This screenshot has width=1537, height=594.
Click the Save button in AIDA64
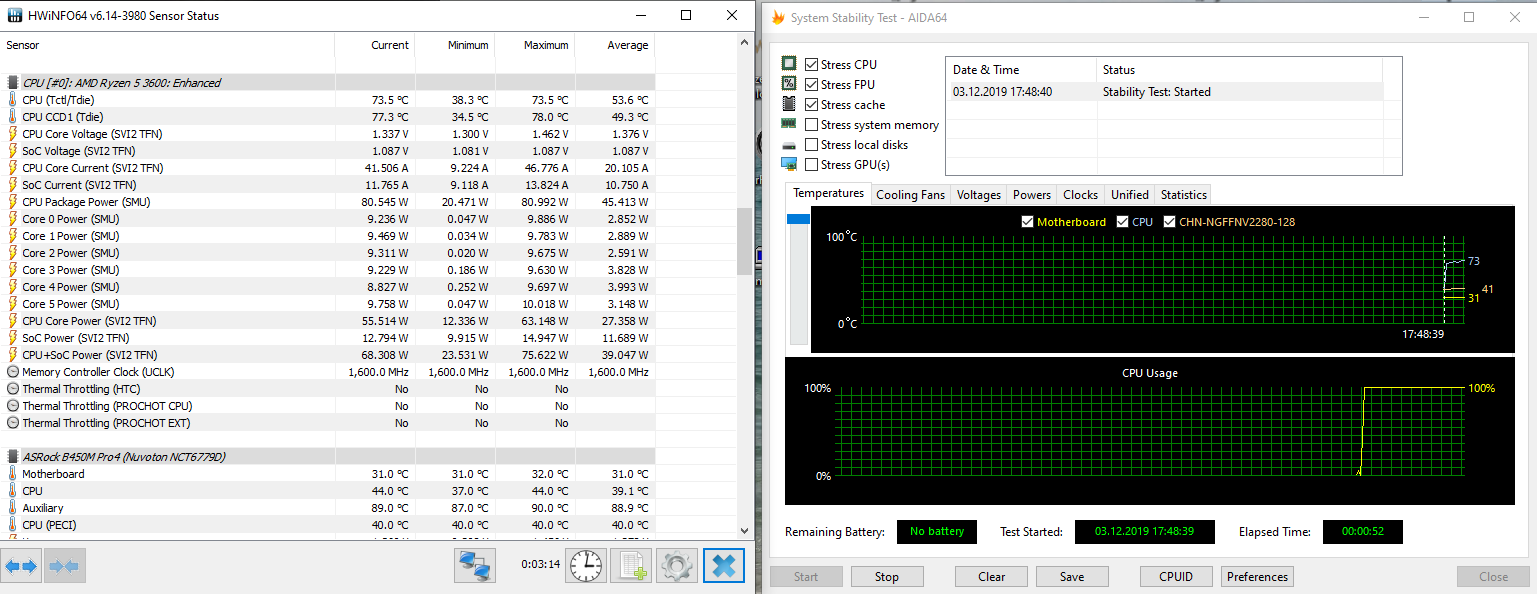1072,577
